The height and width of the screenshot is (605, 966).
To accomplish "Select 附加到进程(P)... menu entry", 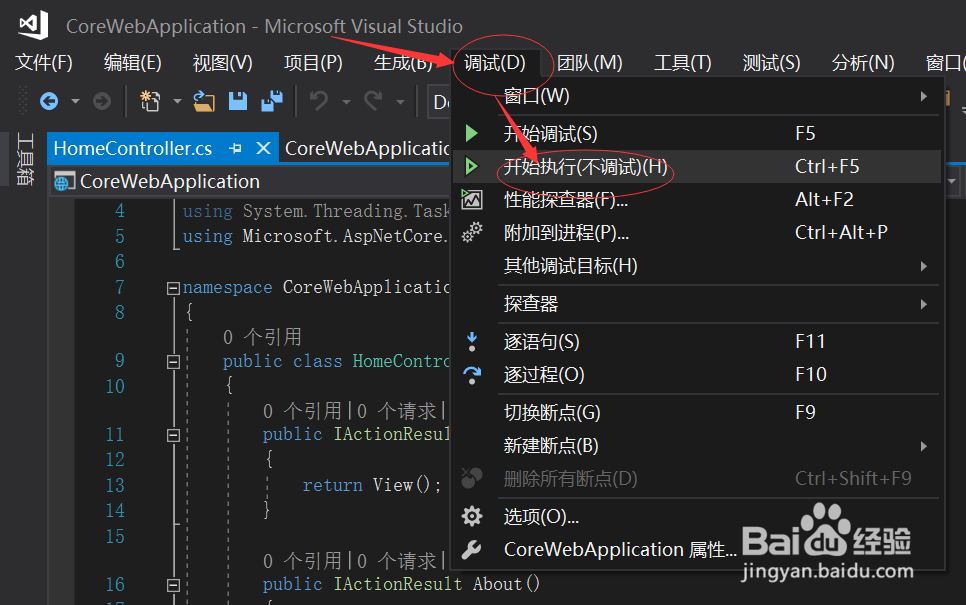I will point(697,233).
